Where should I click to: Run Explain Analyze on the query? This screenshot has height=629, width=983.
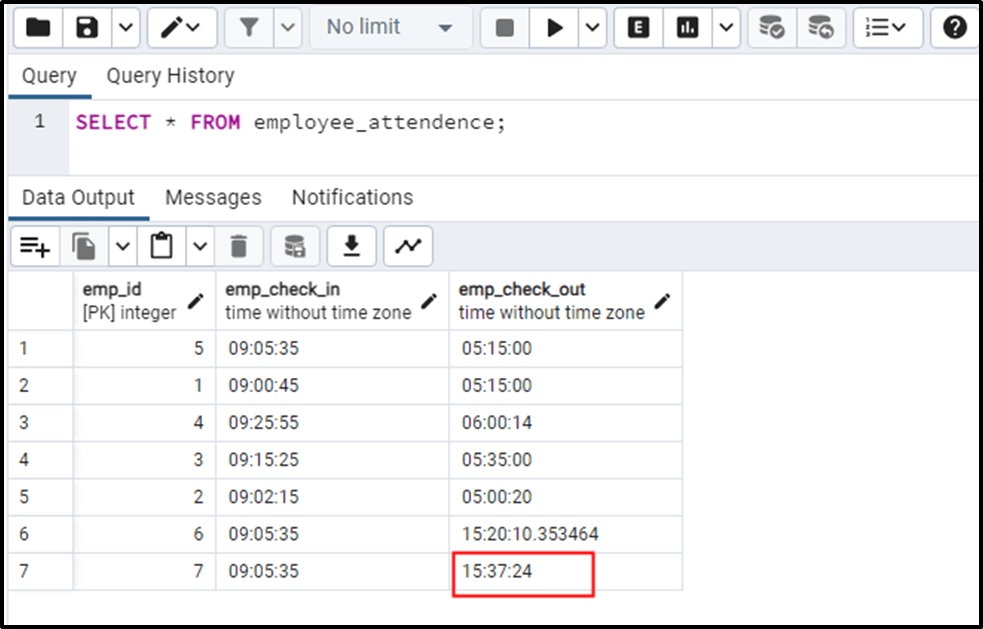[686, 27]
